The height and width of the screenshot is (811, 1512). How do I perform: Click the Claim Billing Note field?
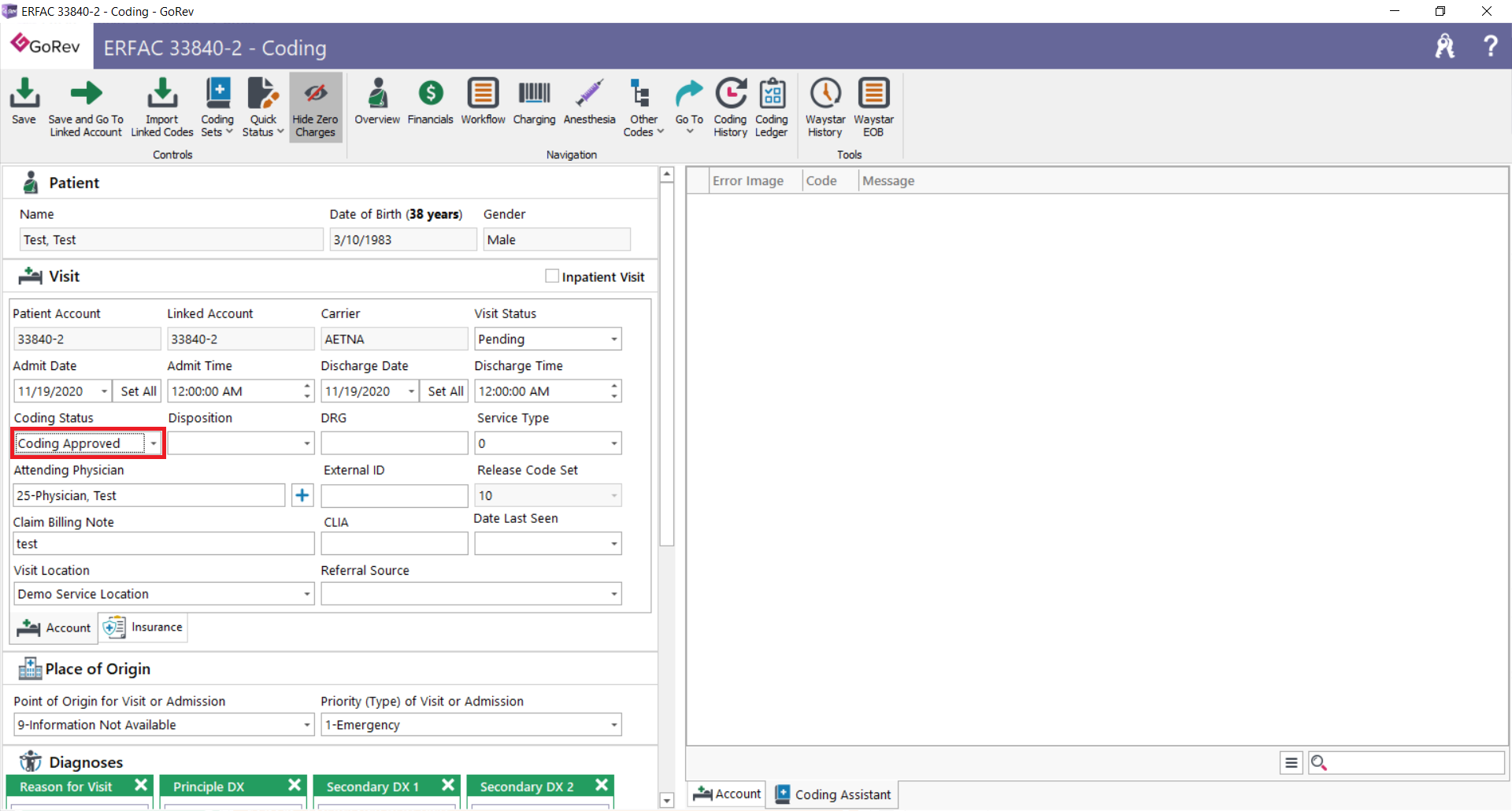(164, 544)
